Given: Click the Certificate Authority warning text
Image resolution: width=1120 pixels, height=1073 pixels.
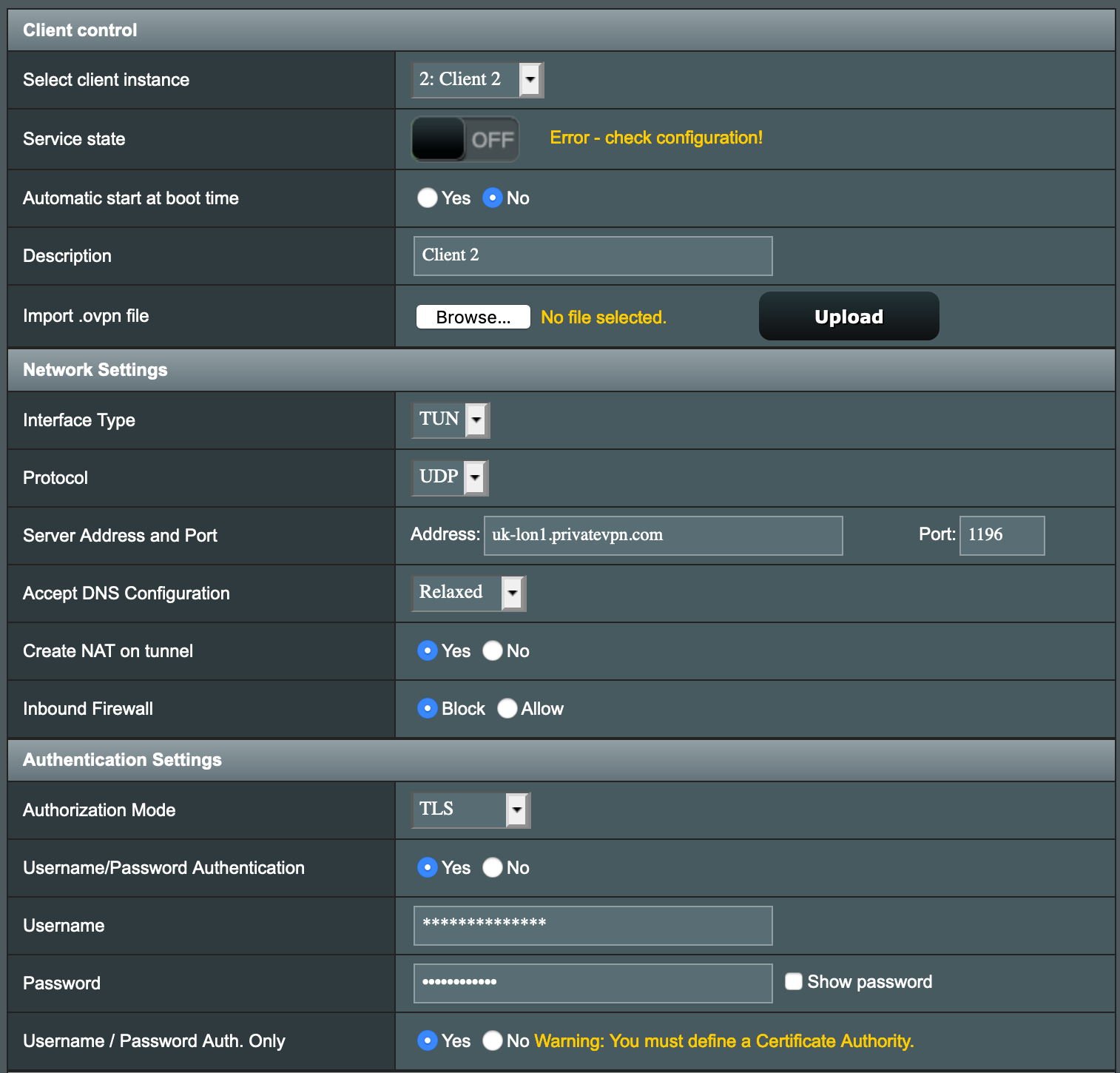Looking at the screenshot, I should [x=724, y=1041].
